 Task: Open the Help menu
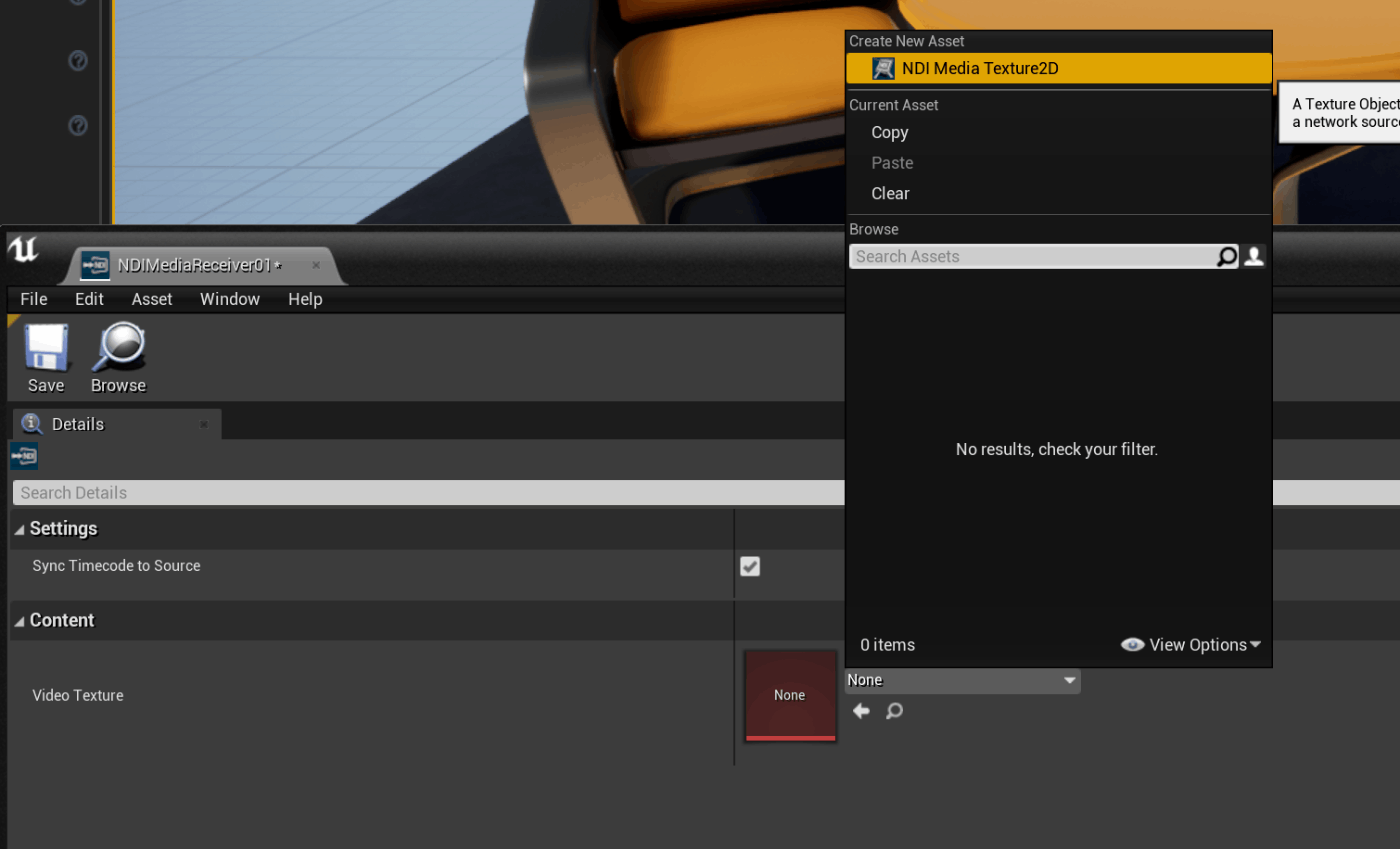tap(305, 299)
